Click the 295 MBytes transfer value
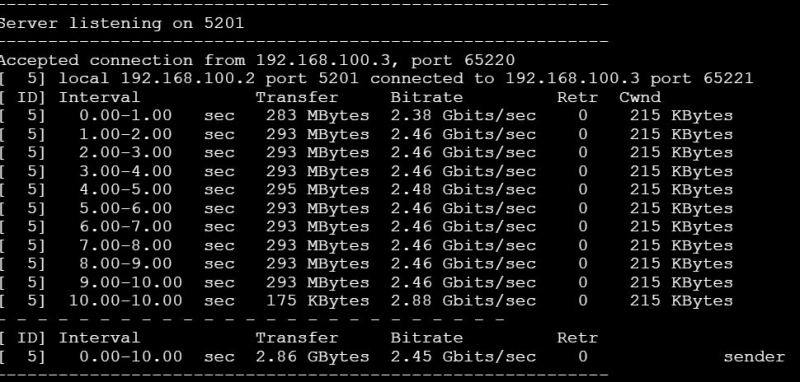The image size is (800, 382). click(x=317, y=190)
